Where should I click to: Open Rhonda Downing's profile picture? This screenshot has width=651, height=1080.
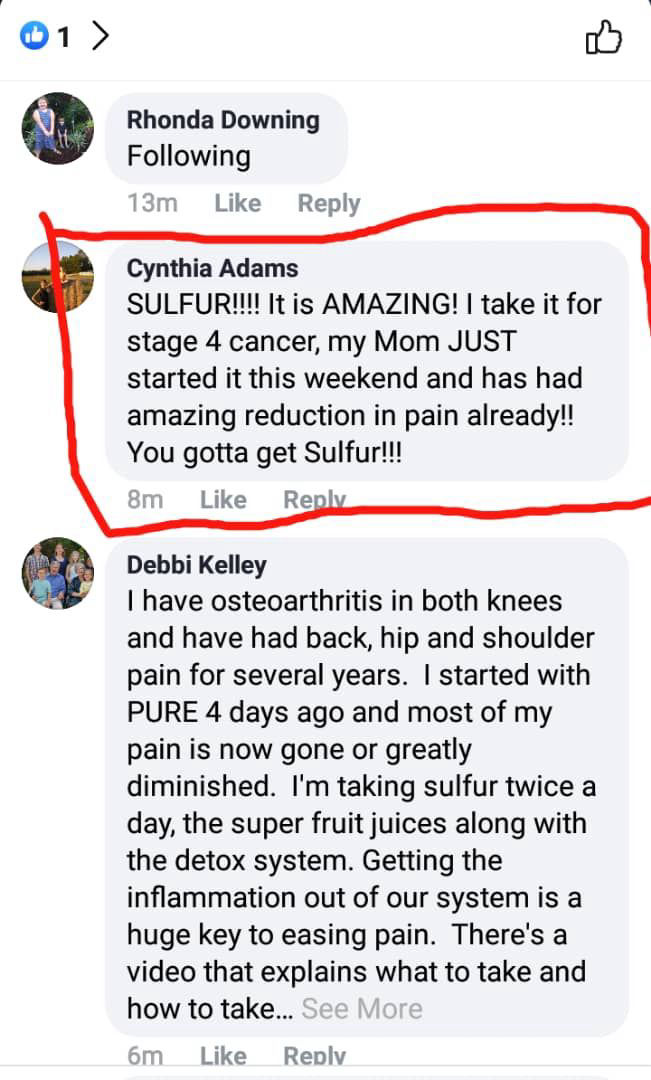pyautogui.click(x=58, y=128)
